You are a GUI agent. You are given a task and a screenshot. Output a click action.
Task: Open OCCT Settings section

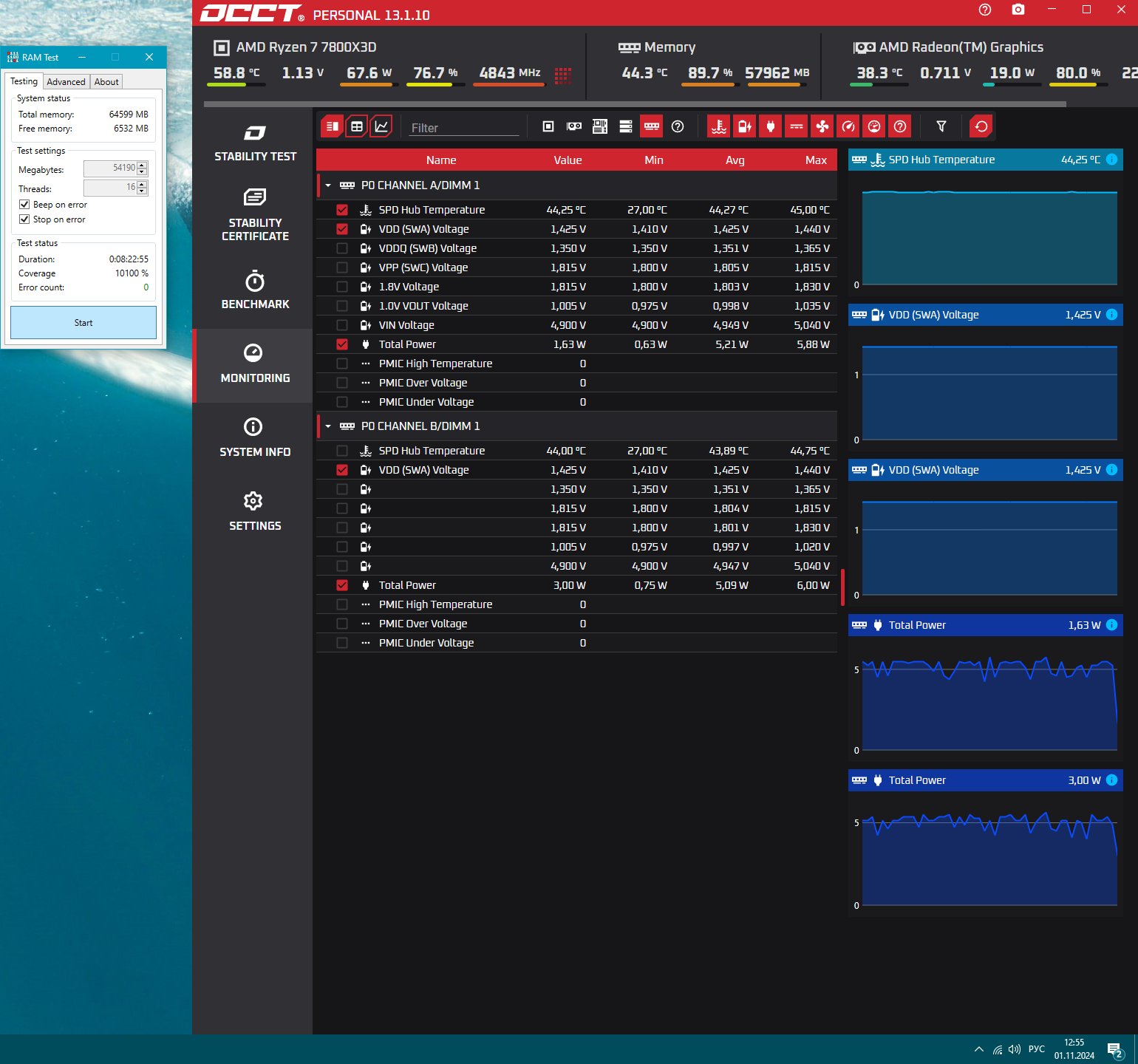click(255, 512)
